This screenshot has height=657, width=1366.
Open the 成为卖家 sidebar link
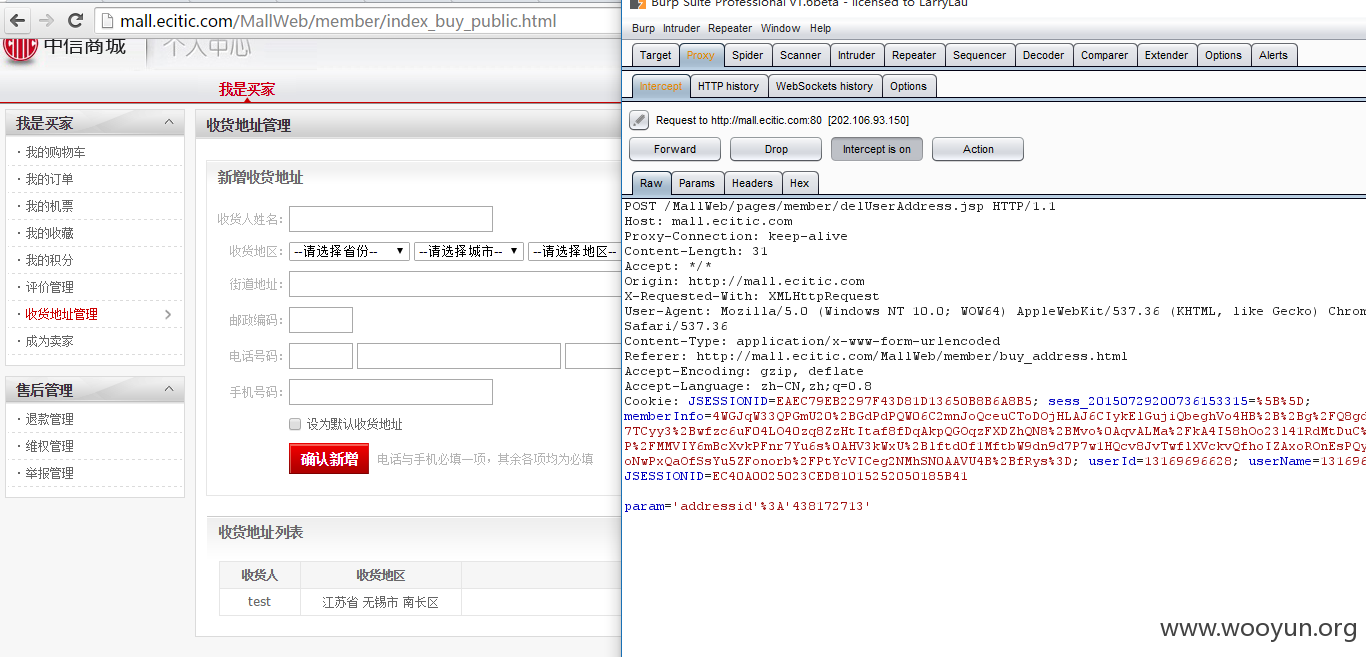point(49,341)
